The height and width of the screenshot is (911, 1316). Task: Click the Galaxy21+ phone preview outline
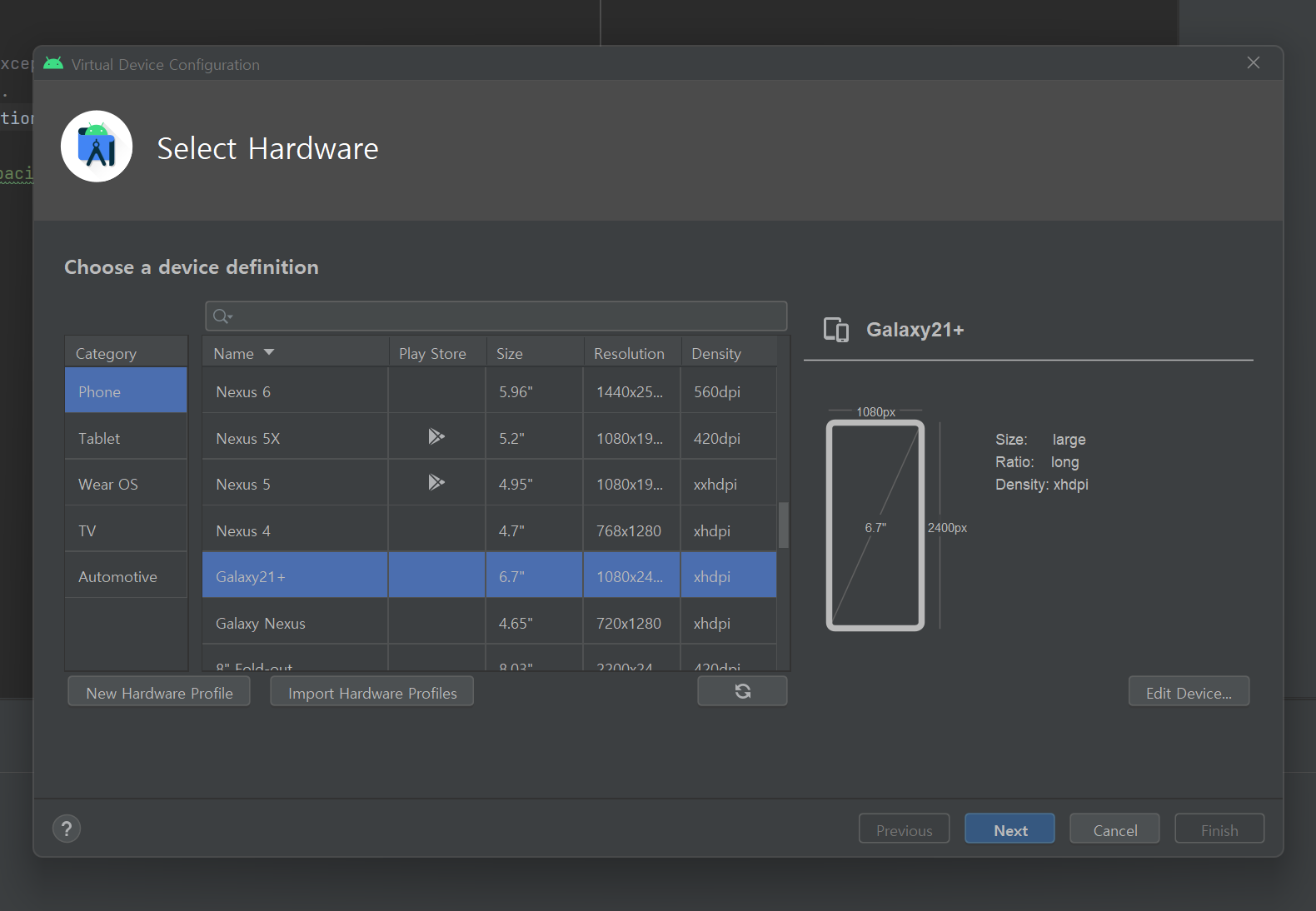click(x=875, y=525)
